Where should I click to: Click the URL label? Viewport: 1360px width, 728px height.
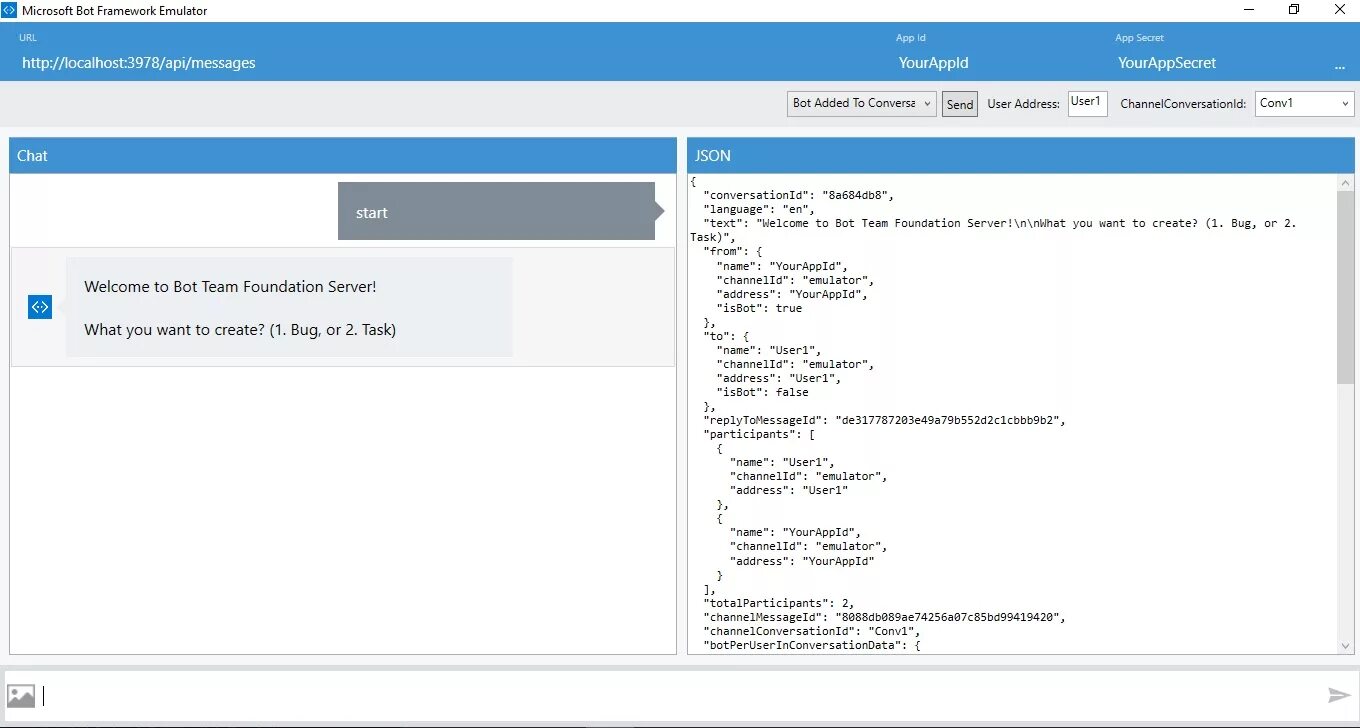point(28,38)
